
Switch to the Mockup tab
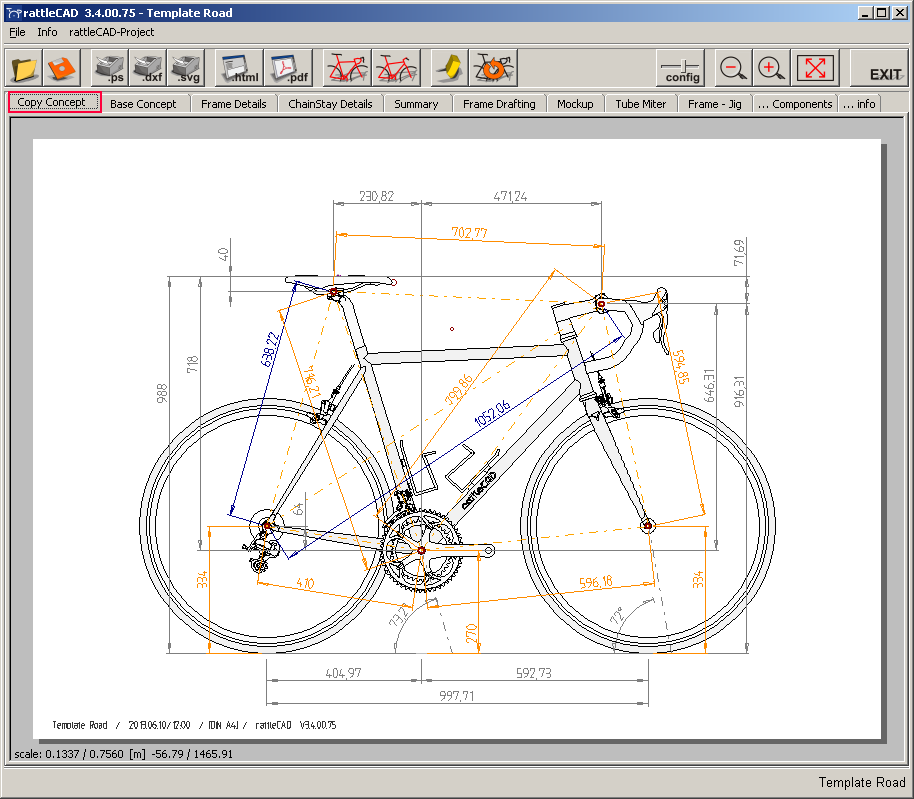(x=575, y=104)
